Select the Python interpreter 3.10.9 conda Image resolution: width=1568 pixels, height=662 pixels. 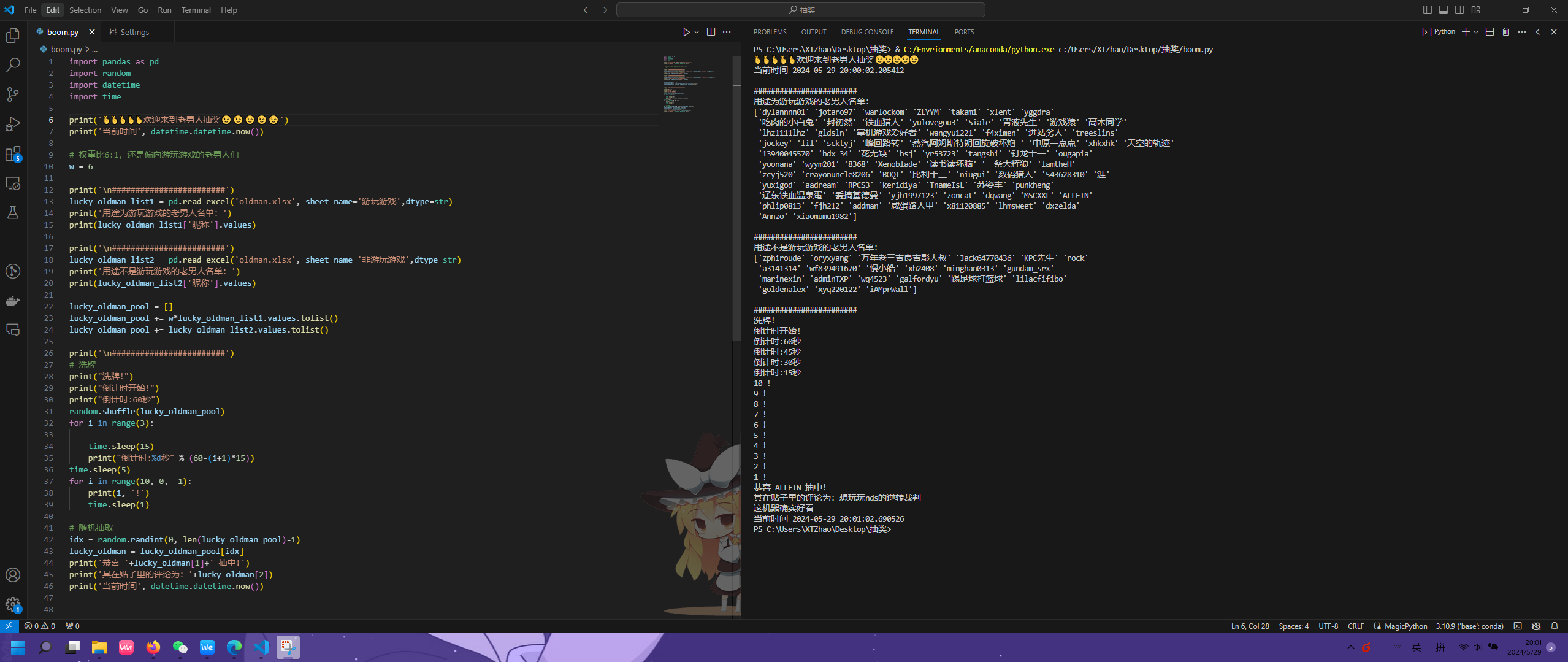click(1469, 626)
